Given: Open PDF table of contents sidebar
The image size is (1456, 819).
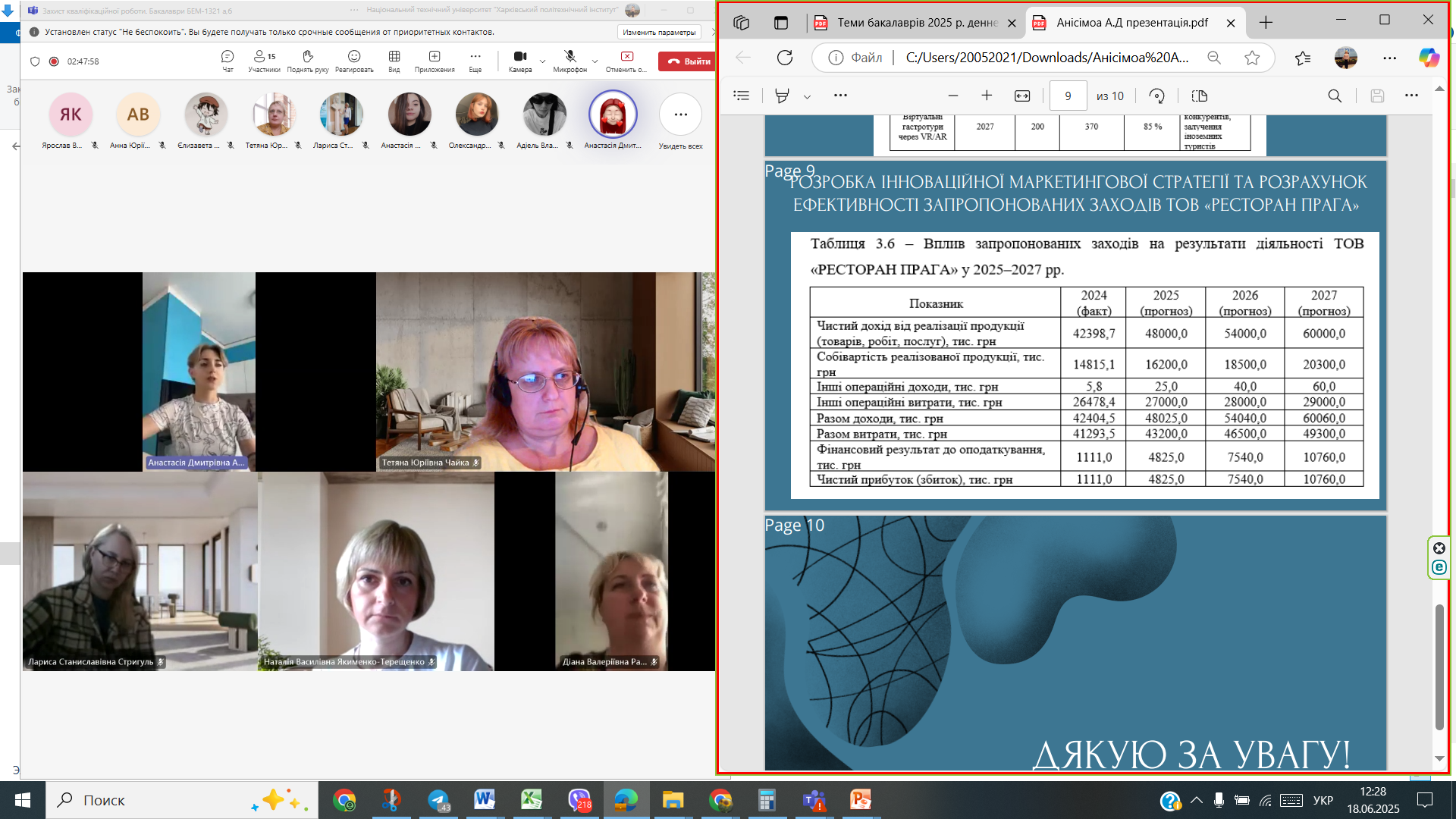Looking at the screenshot, I should pyautogui.click(x=742, y=96).
